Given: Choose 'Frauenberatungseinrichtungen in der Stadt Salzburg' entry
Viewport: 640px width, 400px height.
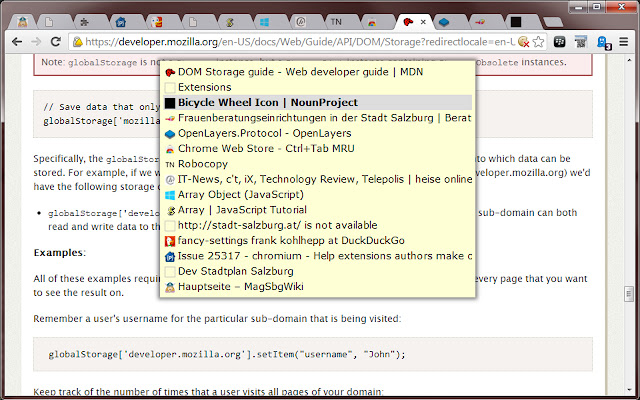Looking at the screenshot, I should 318,118.
